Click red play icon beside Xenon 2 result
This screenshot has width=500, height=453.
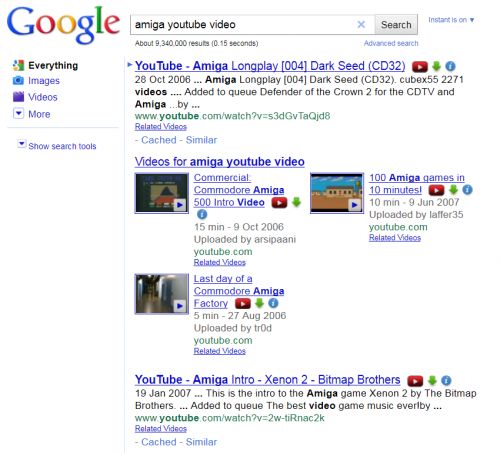(415, 380)
